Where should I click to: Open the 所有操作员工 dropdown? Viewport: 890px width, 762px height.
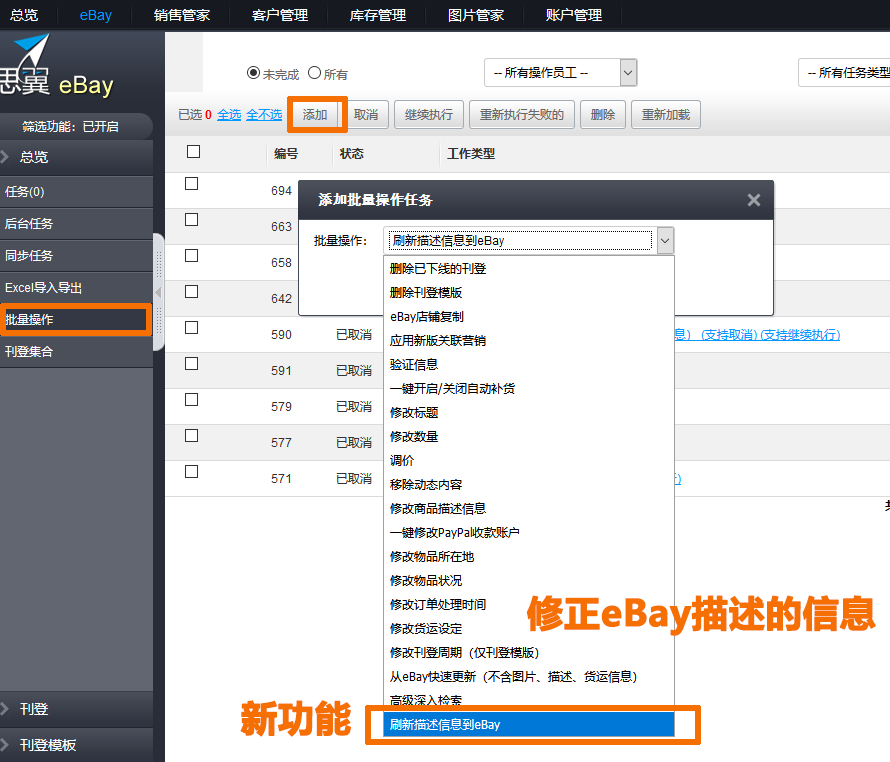click(x=561, y=73)
